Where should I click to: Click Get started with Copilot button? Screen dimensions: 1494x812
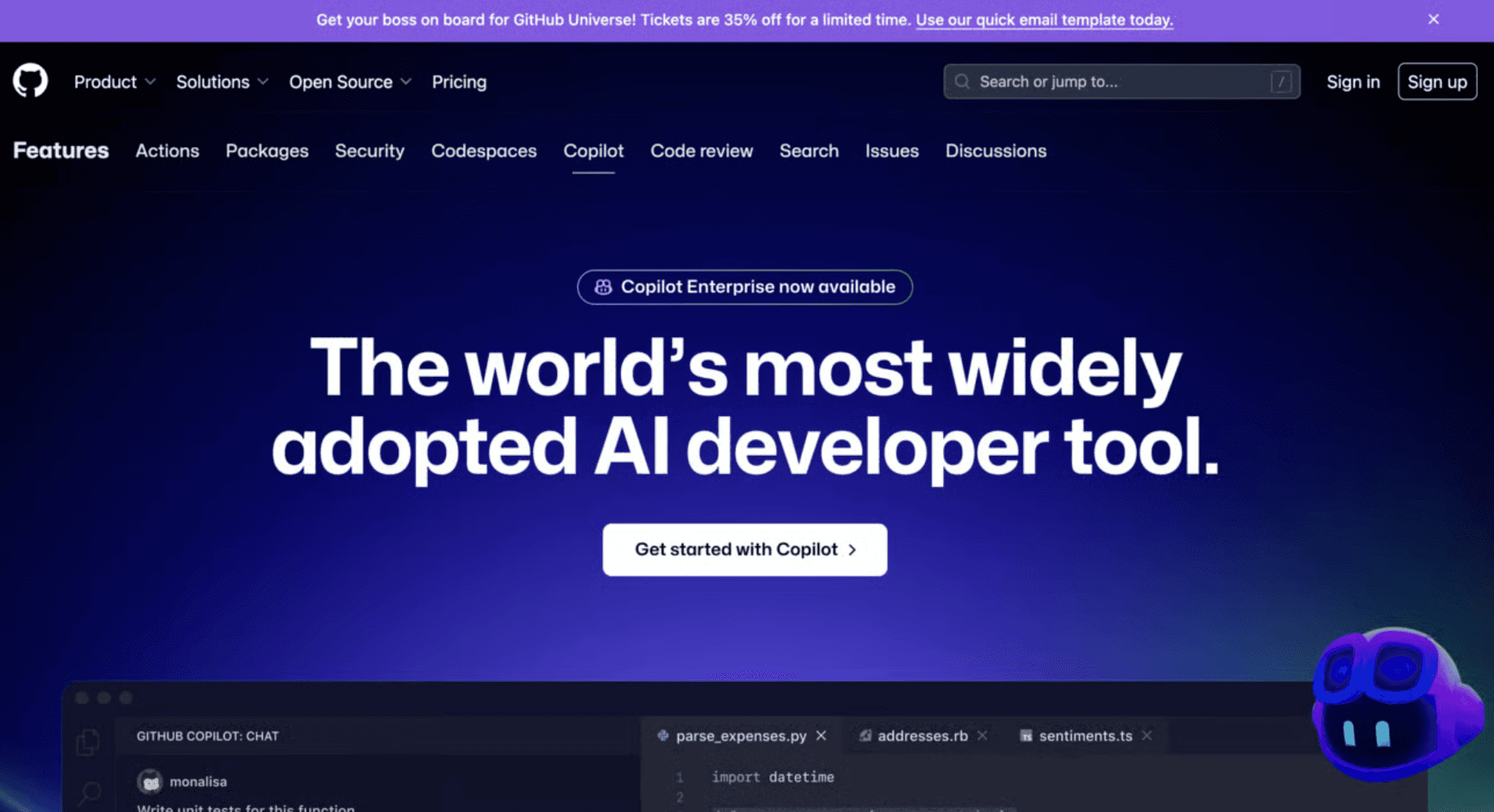tap(745, 549)
